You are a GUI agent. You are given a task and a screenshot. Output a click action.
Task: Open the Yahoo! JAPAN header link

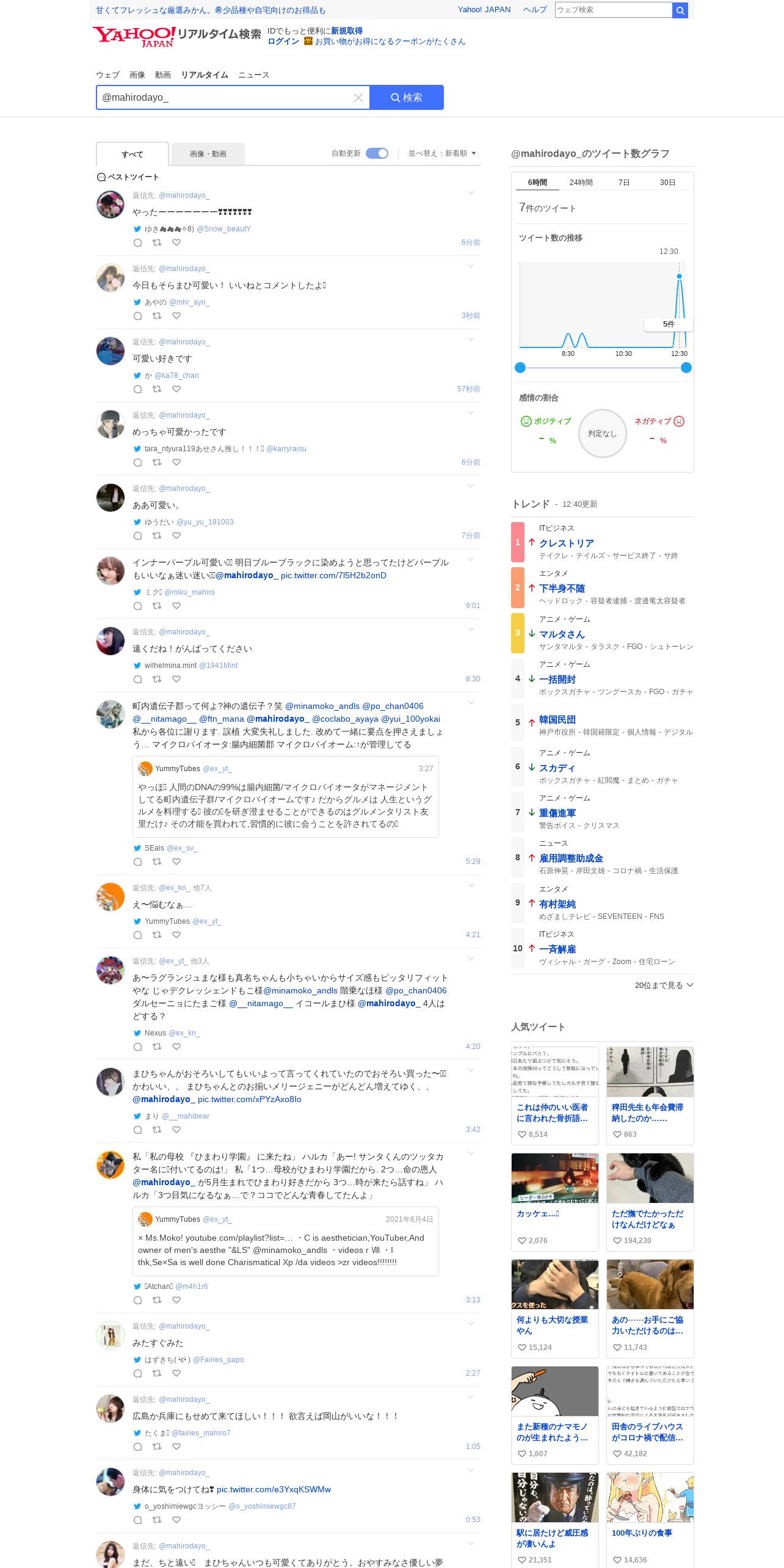pyautogui.click(x=484, y=10)
